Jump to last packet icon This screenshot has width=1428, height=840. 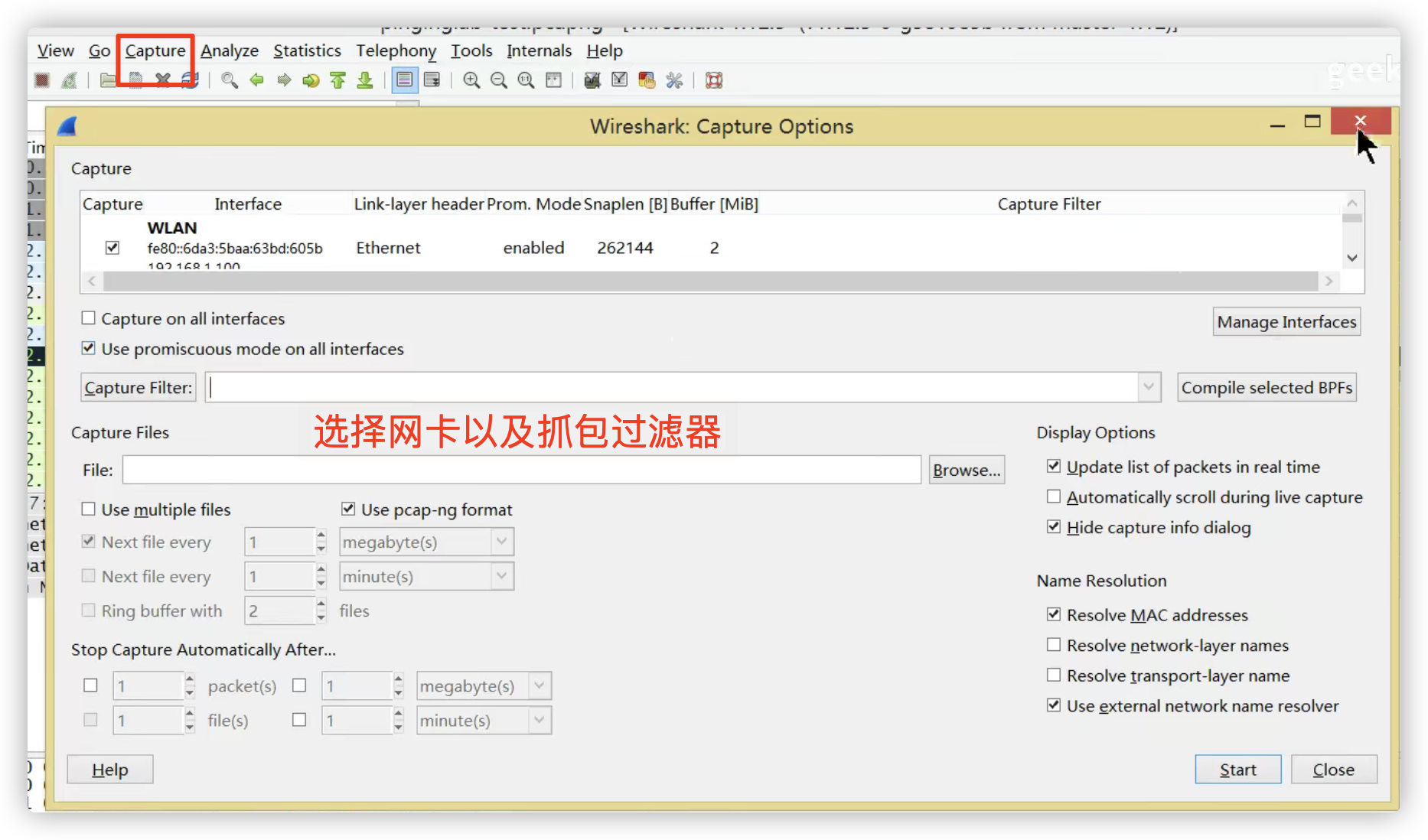click(365, 80)
